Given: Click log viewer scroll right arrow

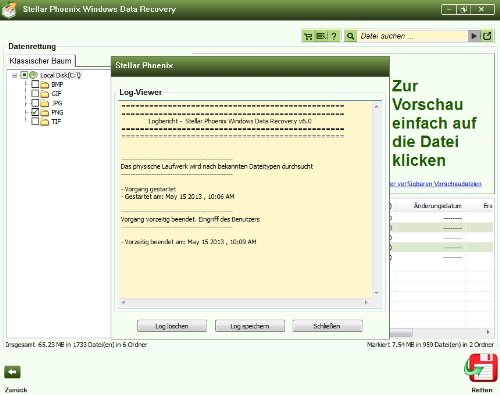Looking at the screenshot, I should (x=366, y=302).
